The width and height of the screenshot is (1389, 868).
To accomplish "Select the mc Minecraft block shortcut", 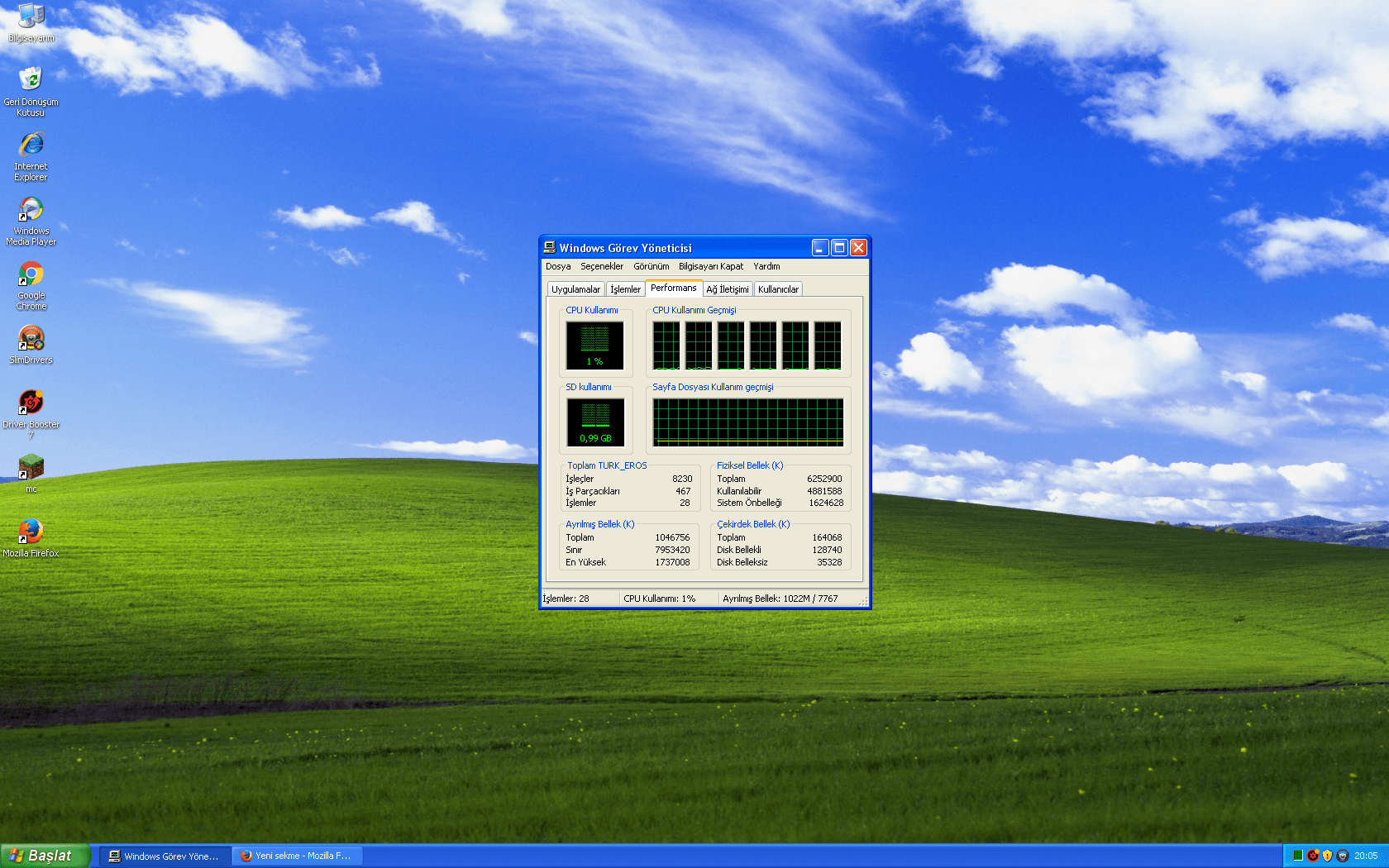I will click(x=31, y=474).
